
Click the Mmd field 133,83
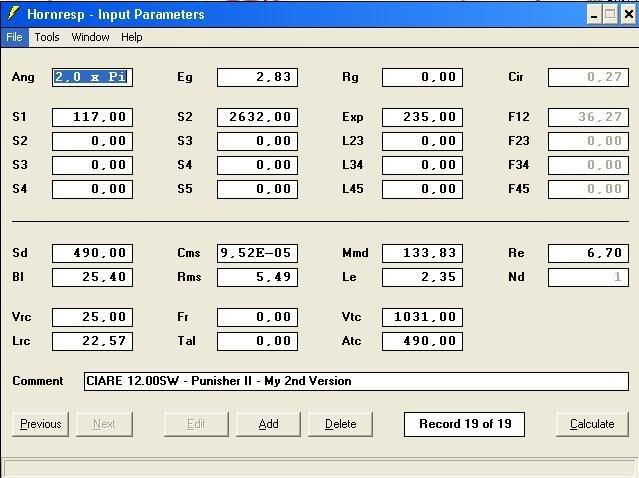[x=422, y=253]
